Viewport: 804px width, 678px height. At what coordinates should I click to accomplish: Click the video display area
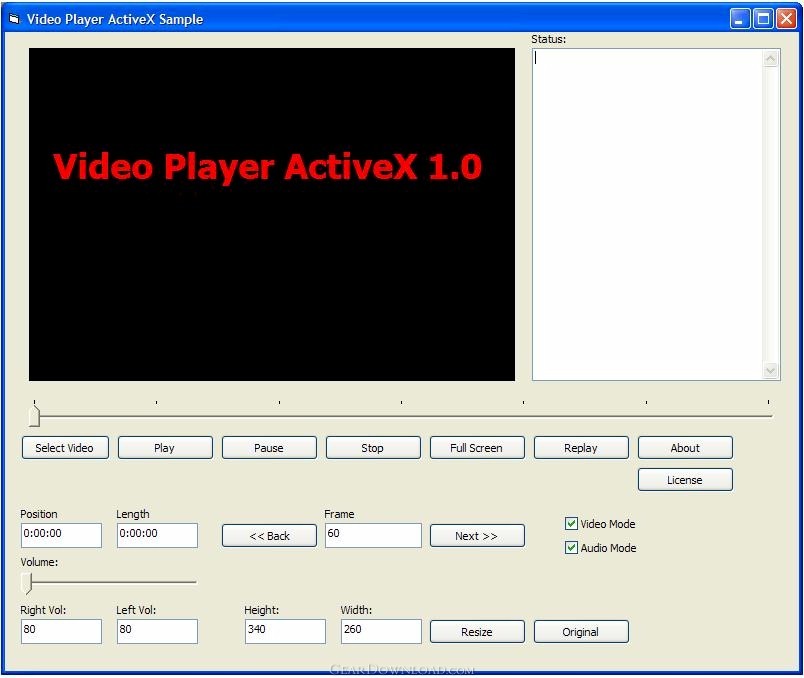(272, 214)
